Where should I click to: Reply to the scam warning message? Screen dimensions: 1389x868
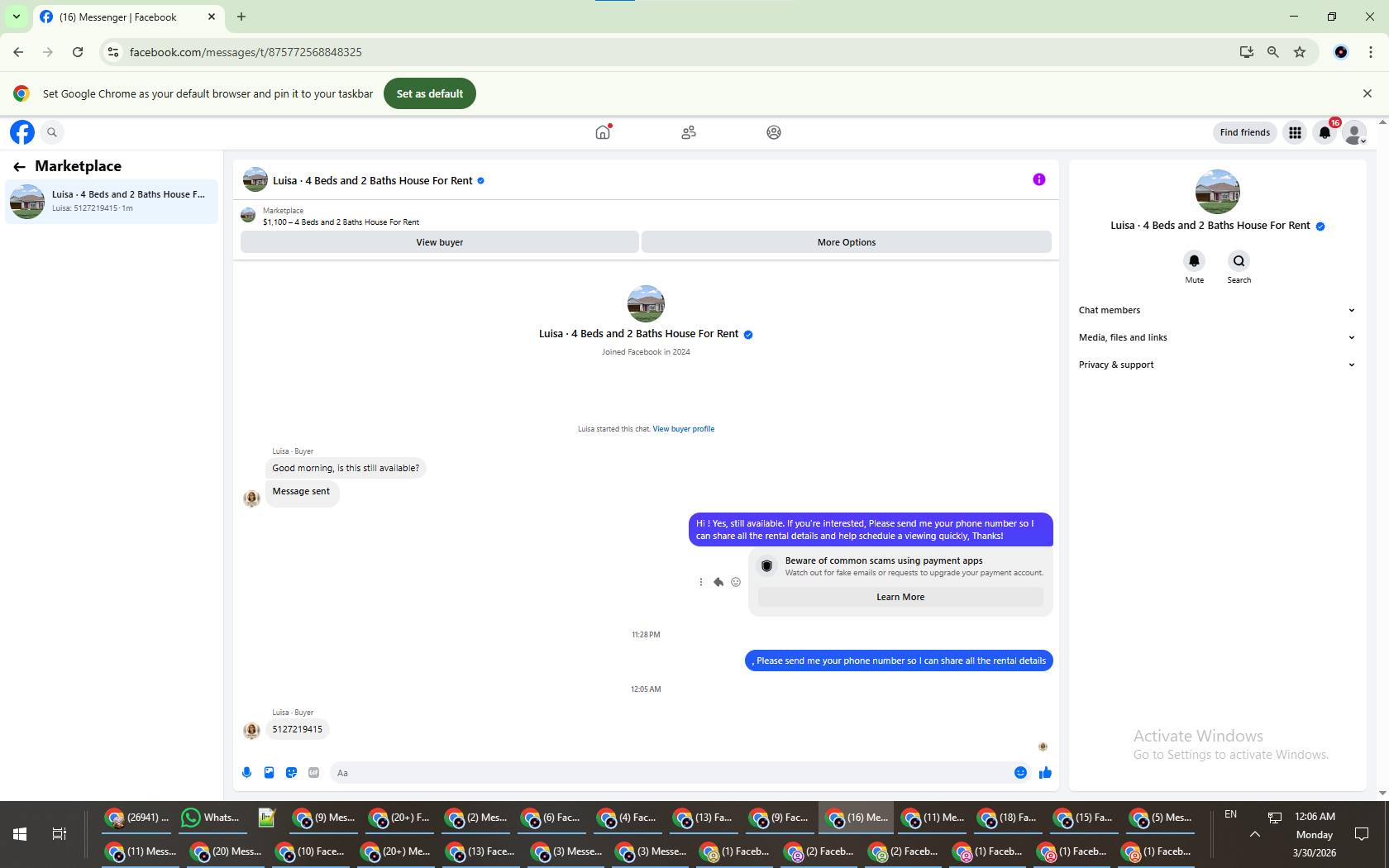(718, 582)
